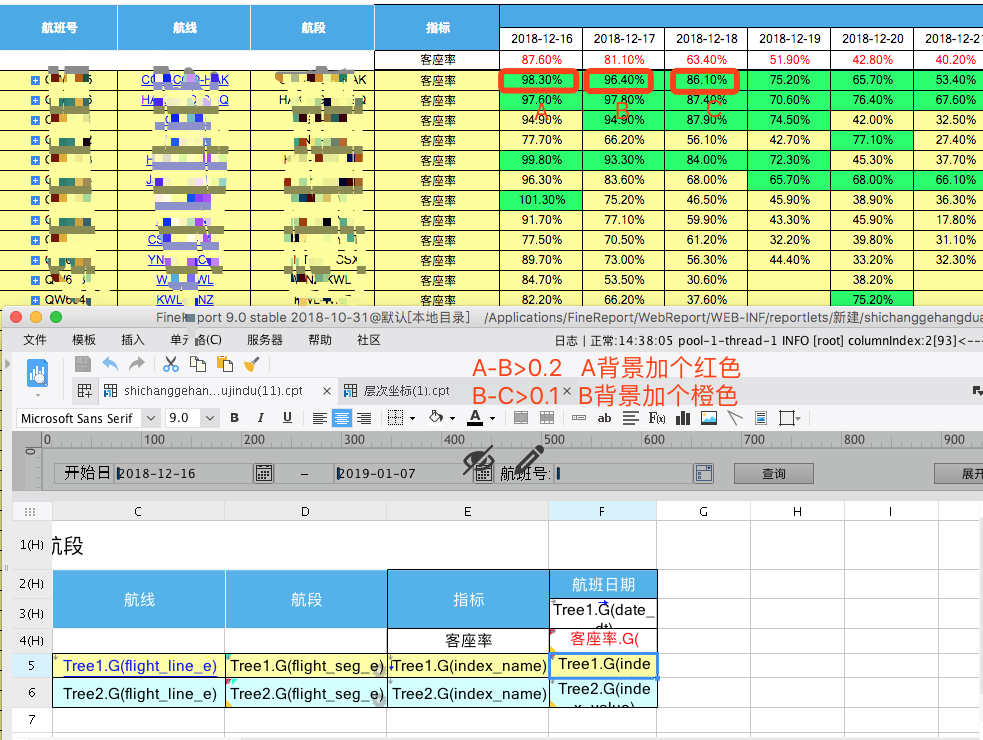Click the 101.30% cell in report
983x740 pixels.
pos(541,200)
